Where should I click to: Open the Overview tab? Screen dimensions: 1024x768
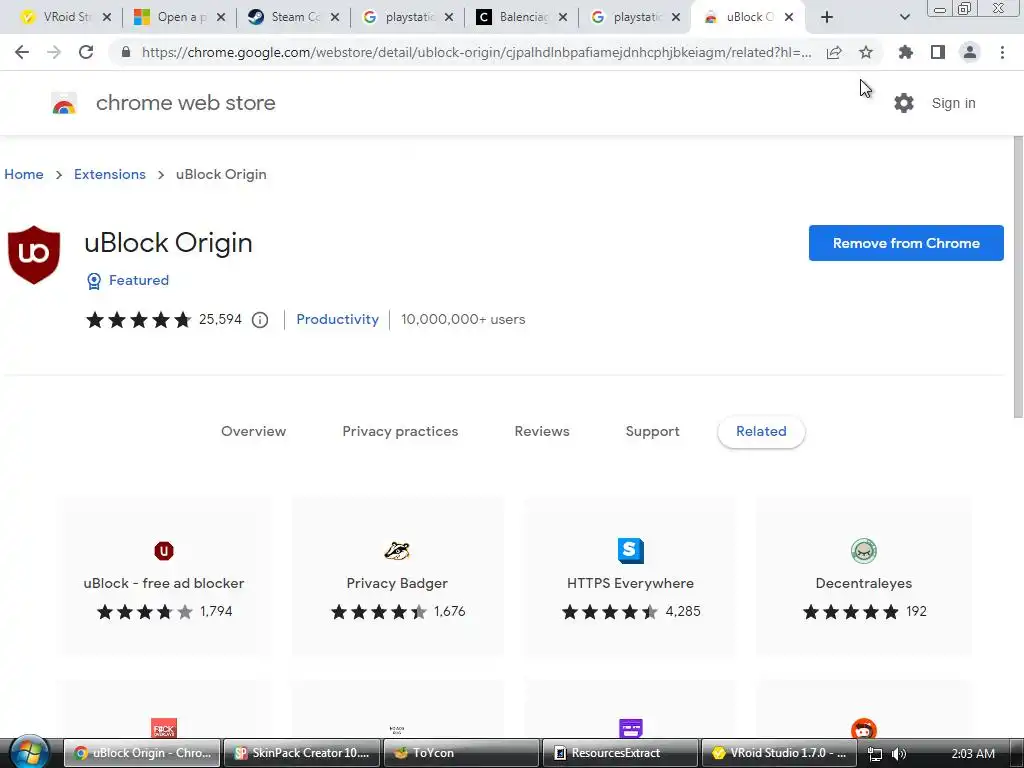253,431
